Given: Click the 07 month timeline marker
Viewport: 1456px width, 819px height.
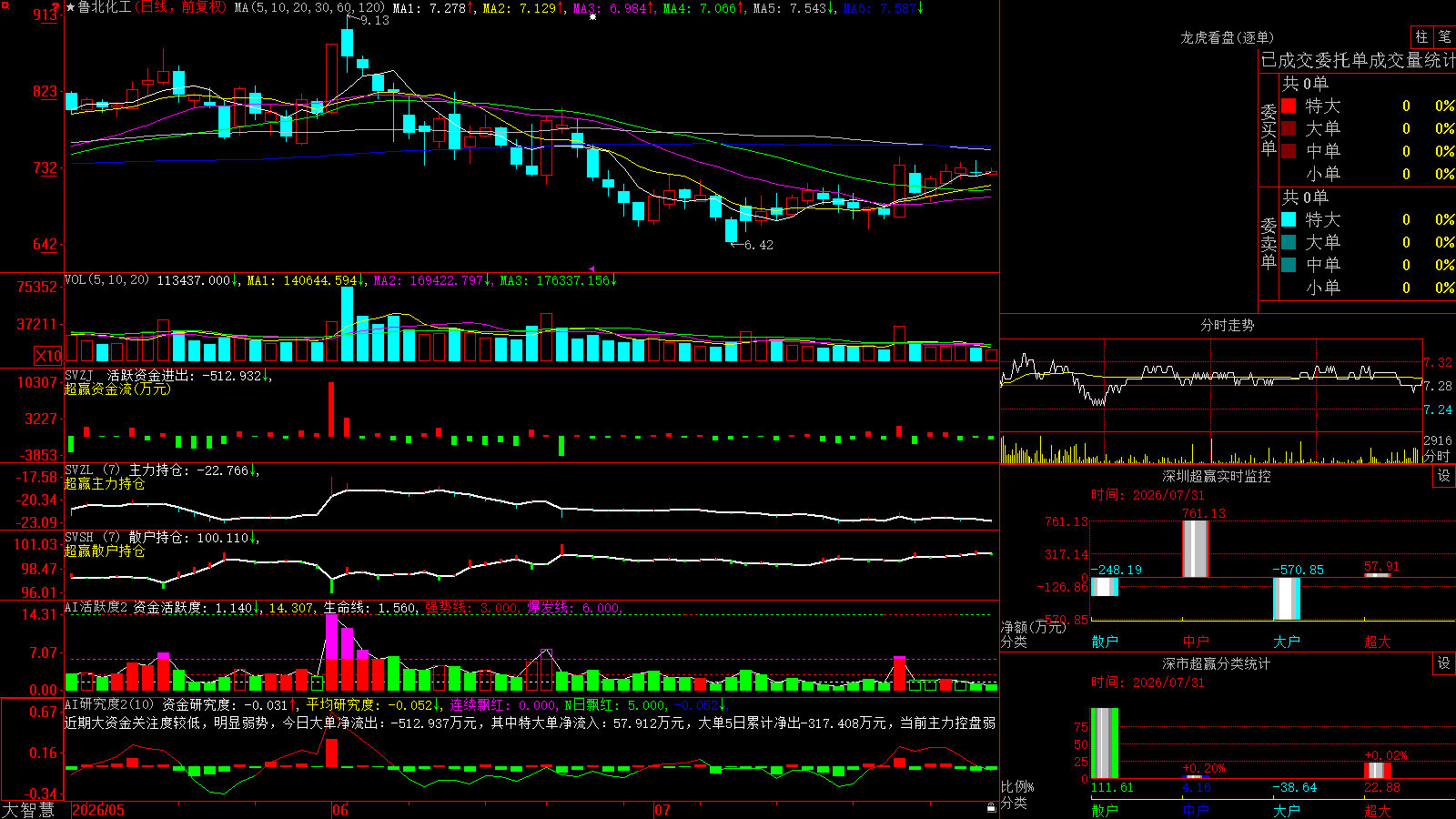Looking at the screenshot, I should point(662,810).
